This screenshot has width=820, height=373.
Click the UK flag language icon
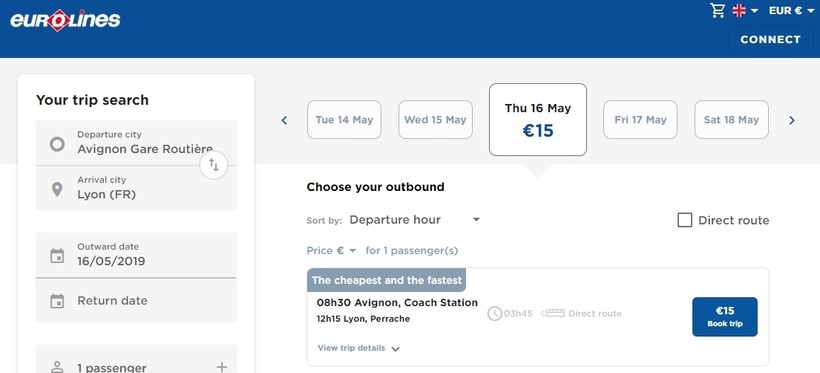[739, 10]
